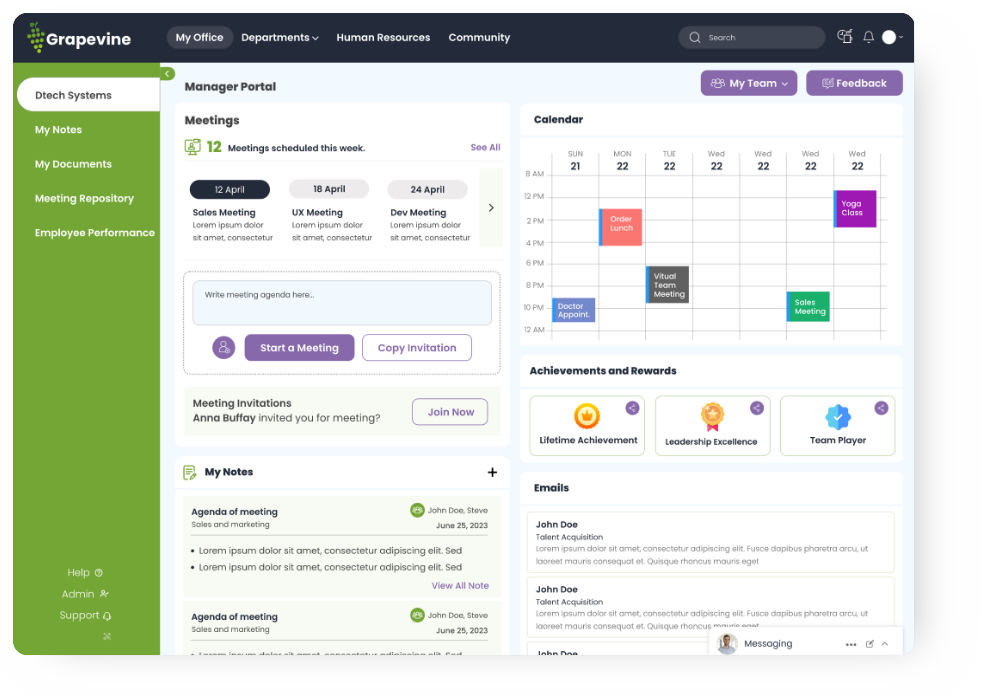The image size is (996, 694).
Task: Select the 12 April meeting date pill
Action: [230, 189]
